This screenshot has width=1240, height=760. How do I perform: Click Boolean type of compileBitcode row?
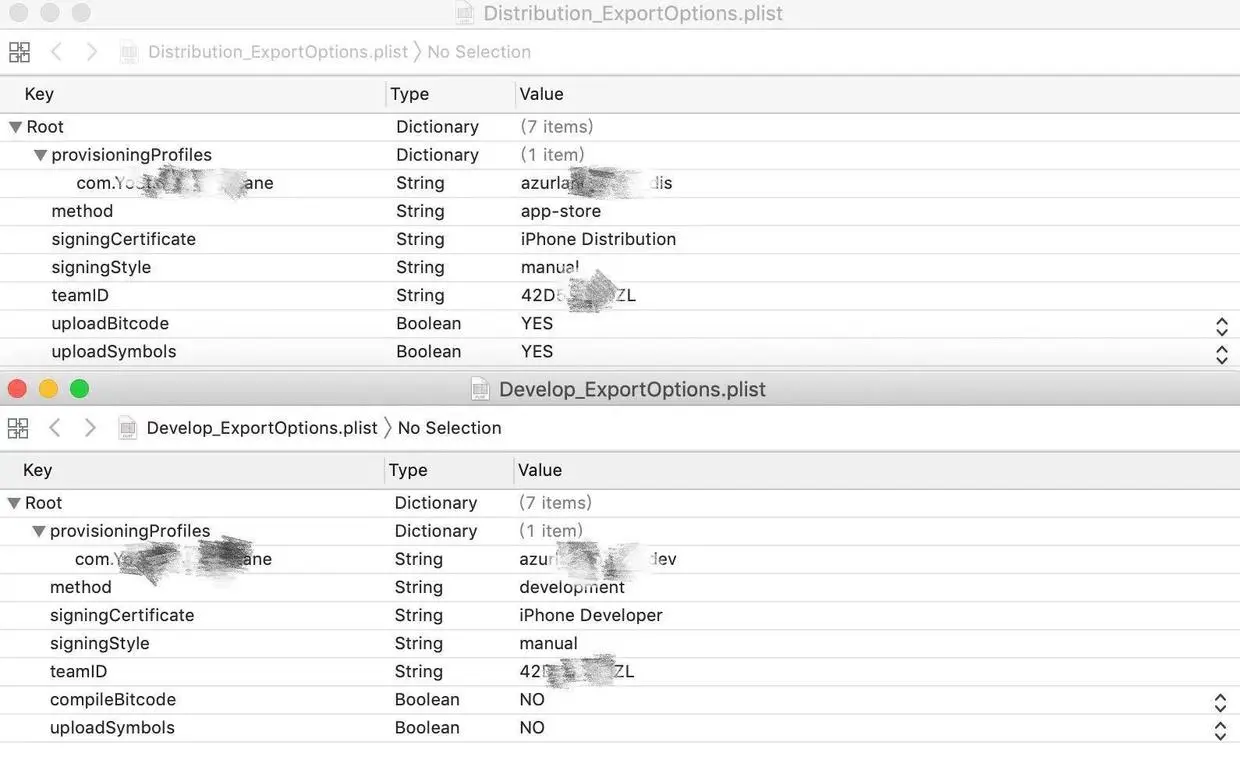(x=427, y=700)
